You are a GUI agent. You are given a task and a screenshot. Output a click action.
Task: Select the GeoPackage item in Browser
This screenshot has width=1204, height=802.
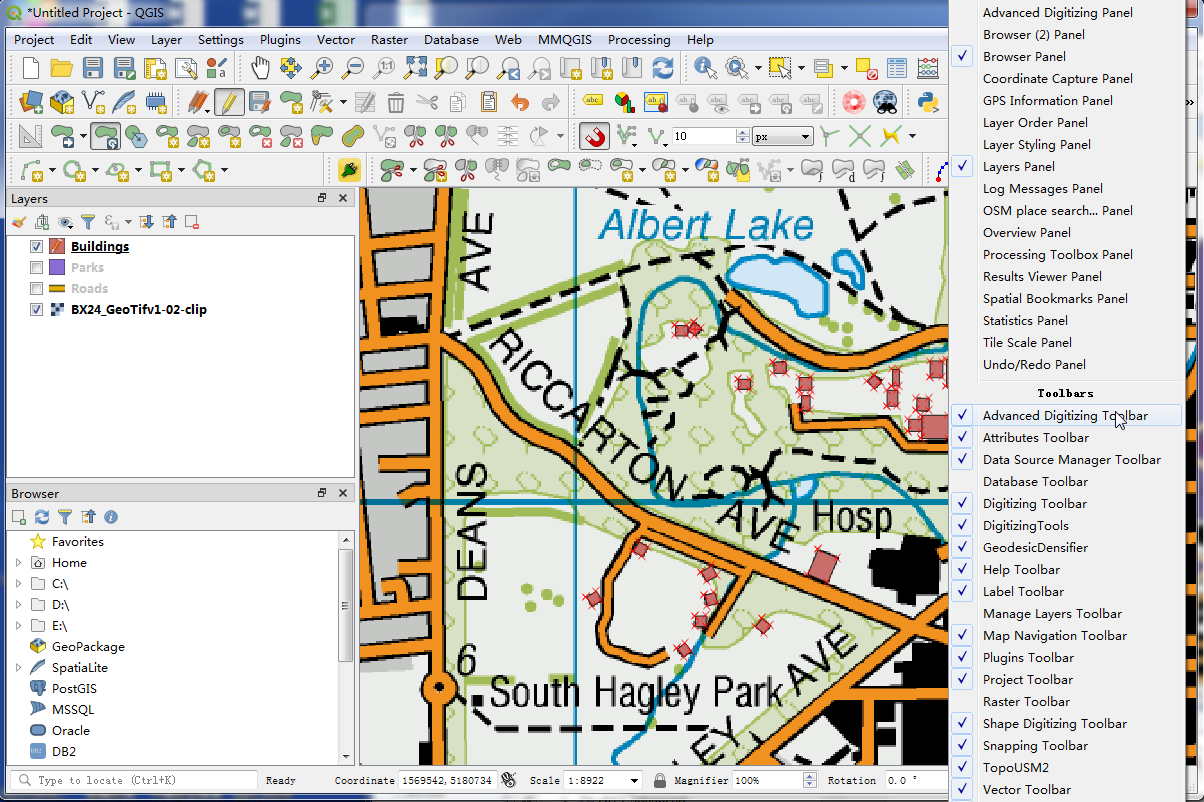(88, 646)
